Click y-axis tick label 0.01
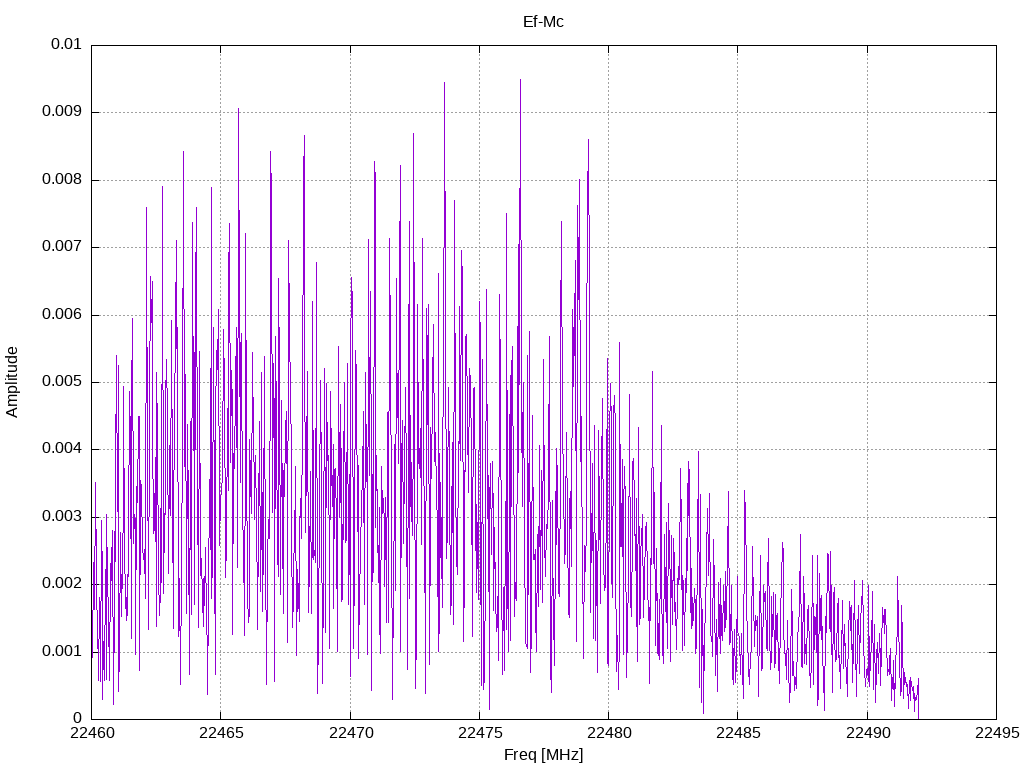Image resolution: width=1024 pixels, height=768 pixels. pyautogui.click(x=67, y=44)
